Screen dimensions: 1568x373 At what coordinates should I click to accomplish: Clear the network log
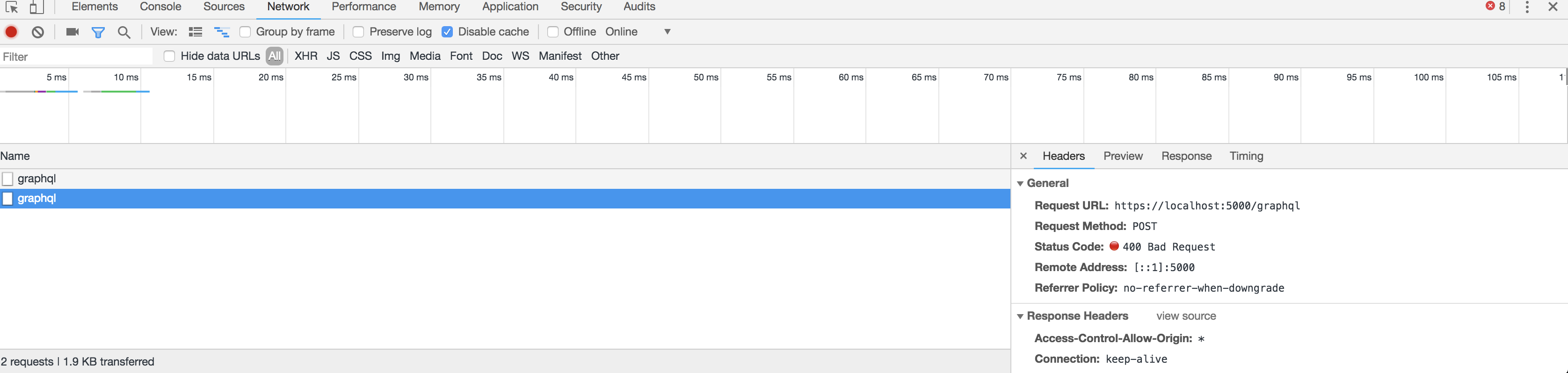click(38, 32)
